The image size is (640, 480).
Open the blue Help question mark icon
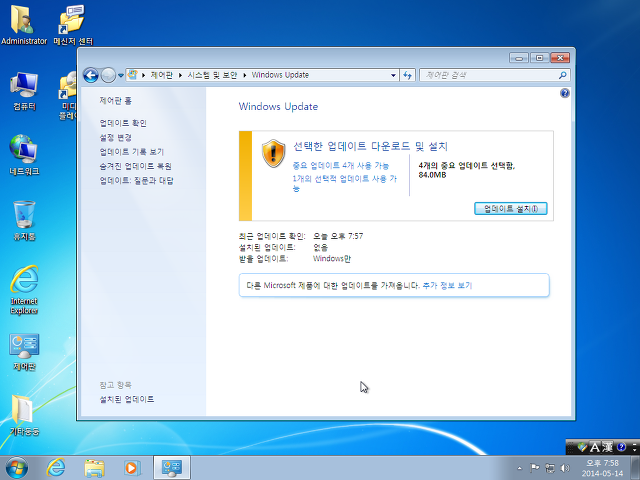pos(565,93)
